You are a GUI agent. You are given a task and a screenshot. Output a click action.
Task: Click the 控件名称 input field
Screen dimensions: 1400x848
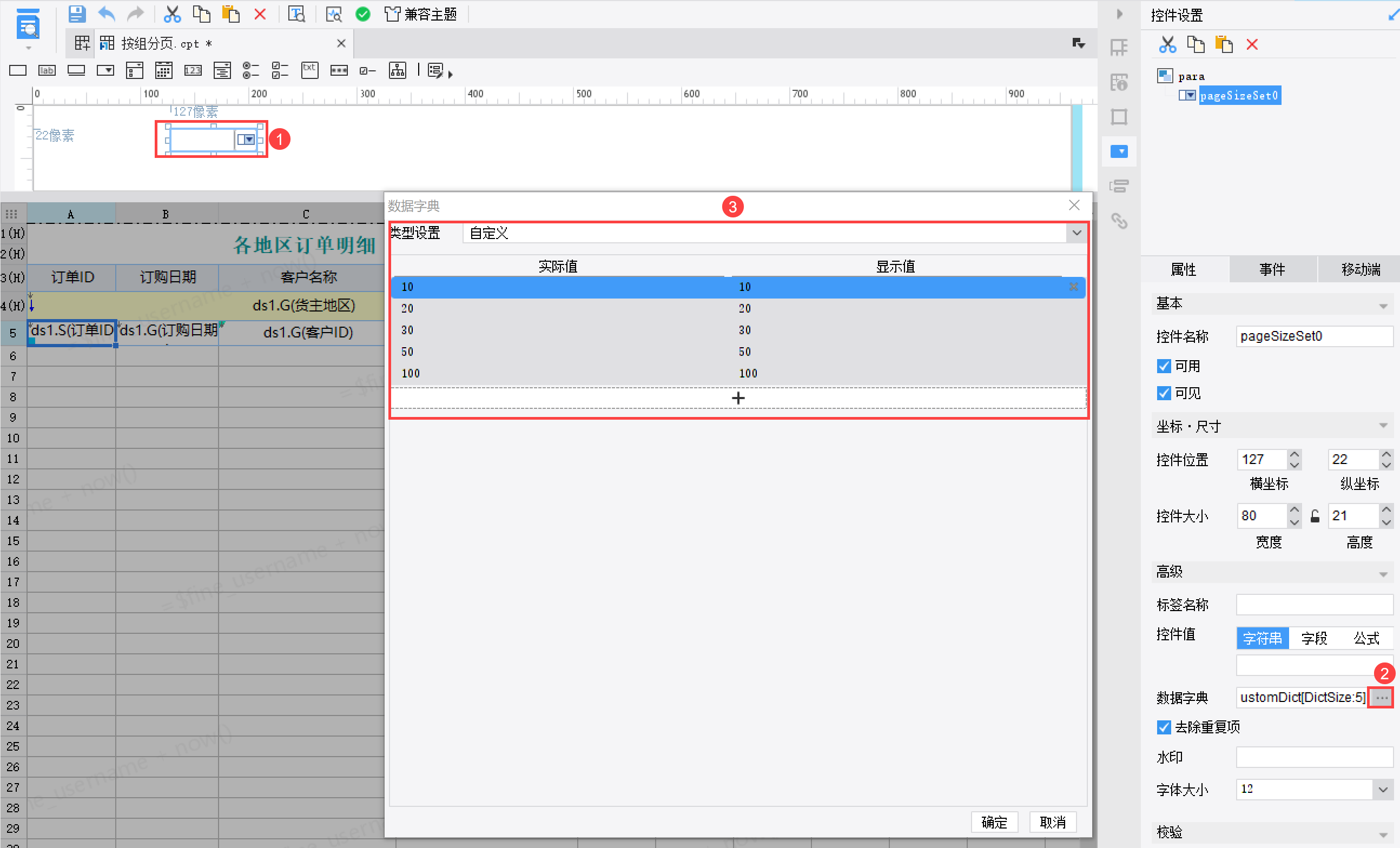1313,336
